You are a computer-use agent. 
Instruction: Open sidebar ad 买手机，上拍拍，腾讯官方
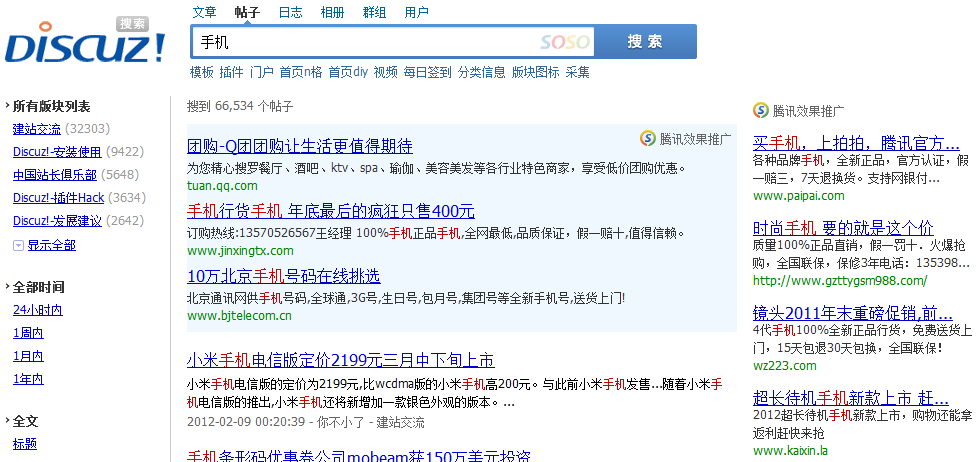[856, 143]
